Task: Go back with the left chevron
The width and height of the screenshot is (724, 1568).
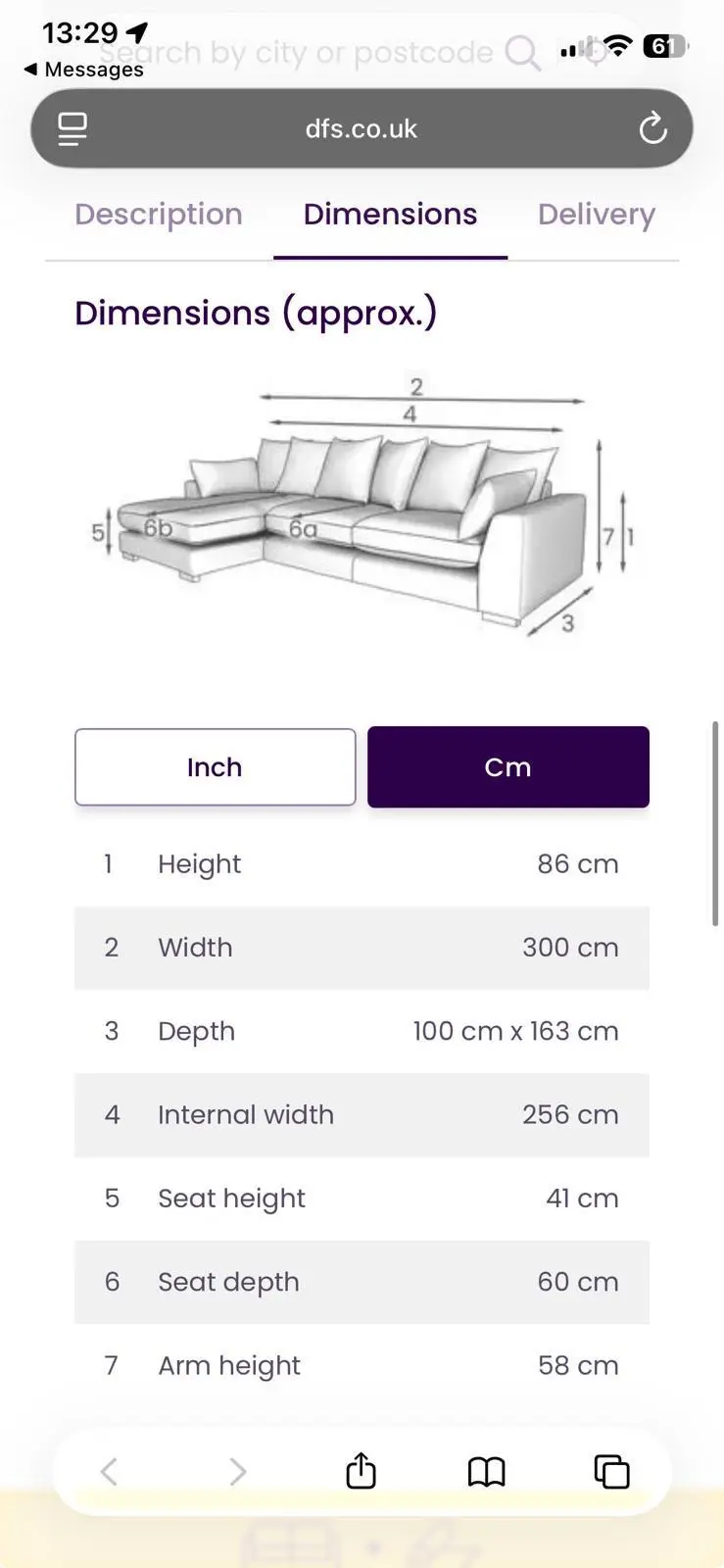Action: click(110, 1471)
